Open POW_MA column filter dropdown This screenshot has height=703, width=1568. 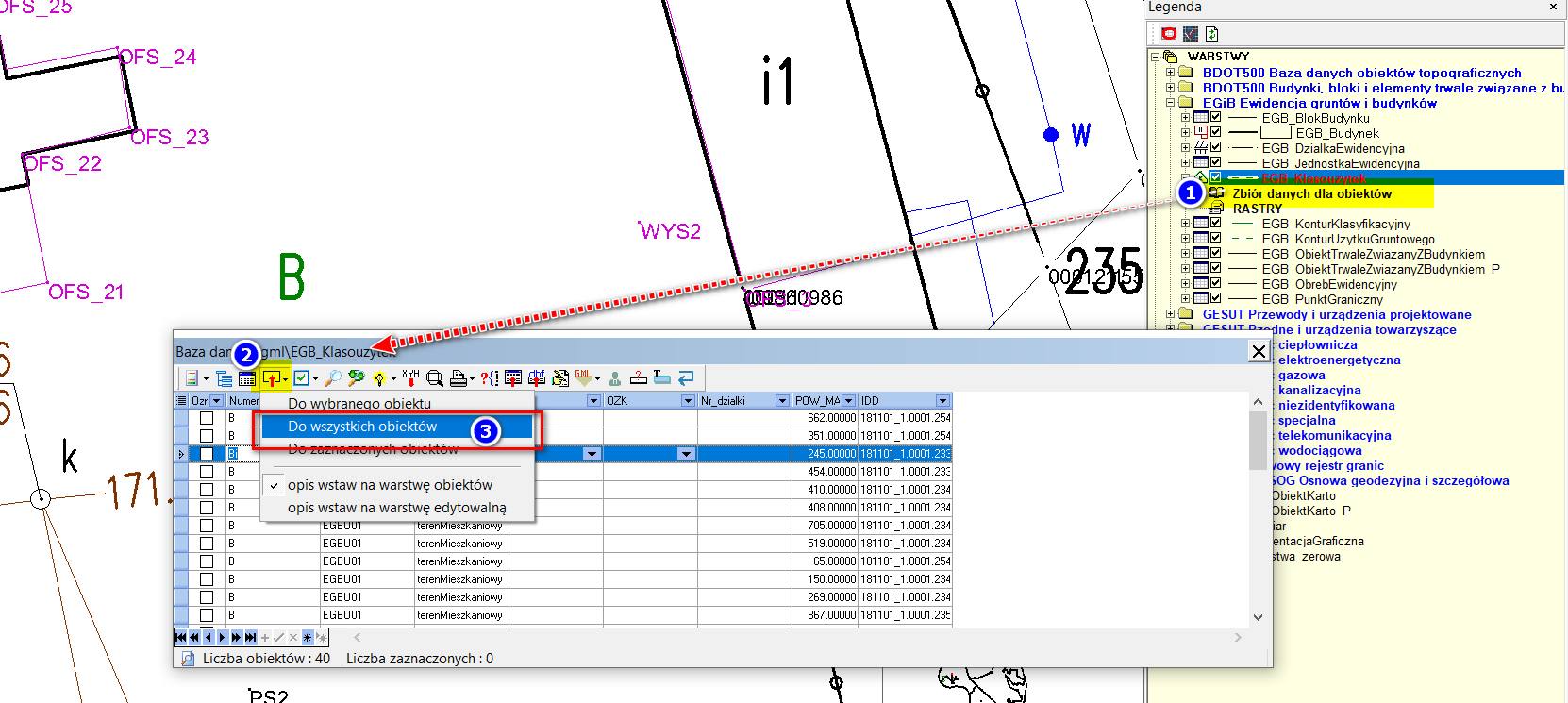[x=848, y=401]
